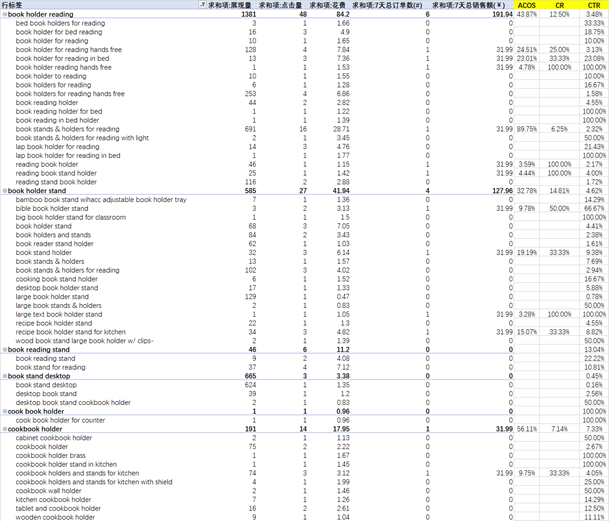The height and width of the screenshot is (521, 609).
Task: Collapse the "book reading stand" group
Action: point(3,350)
